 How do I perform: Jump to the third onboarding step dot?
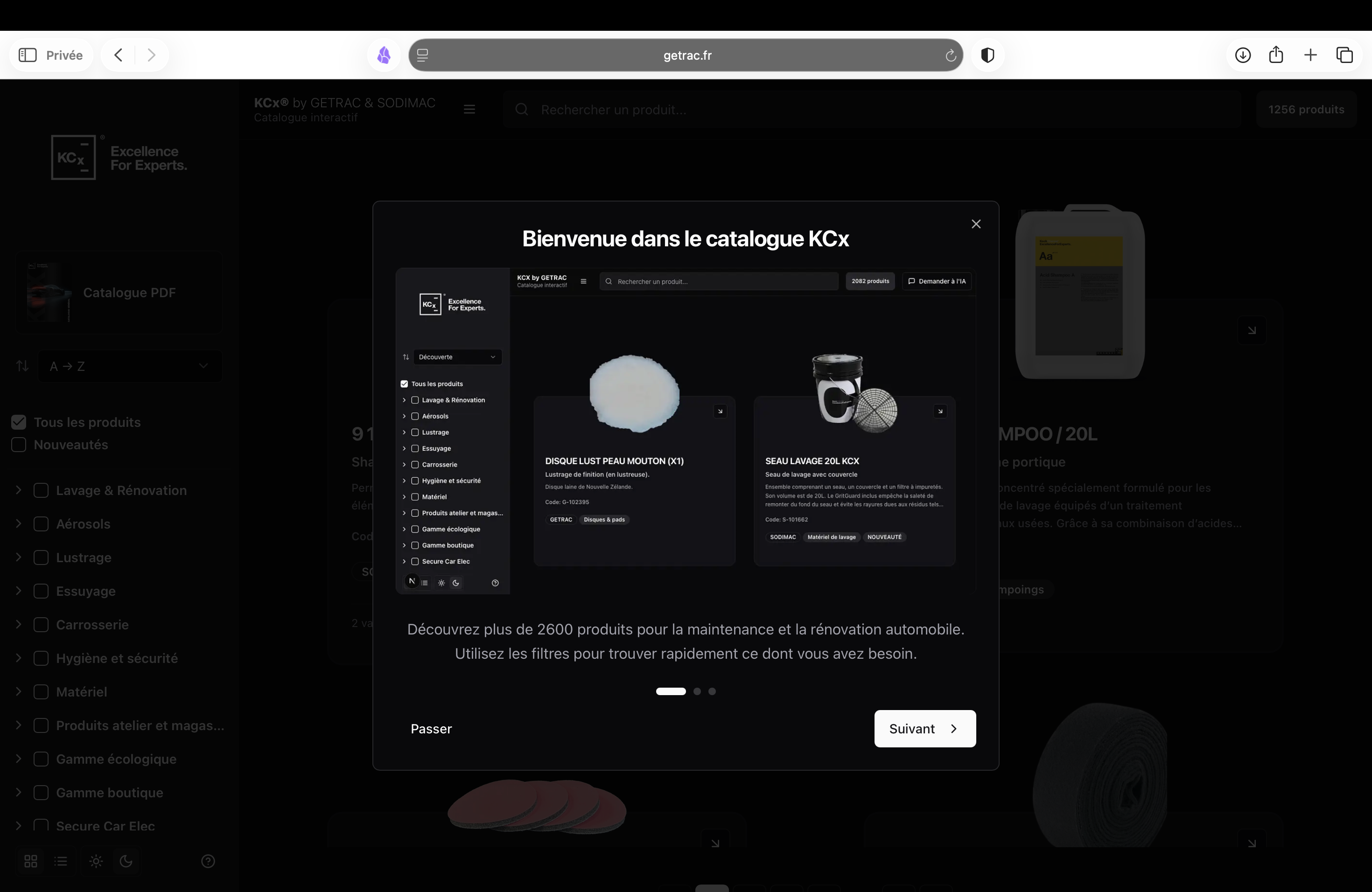click(x=712, y=691)
